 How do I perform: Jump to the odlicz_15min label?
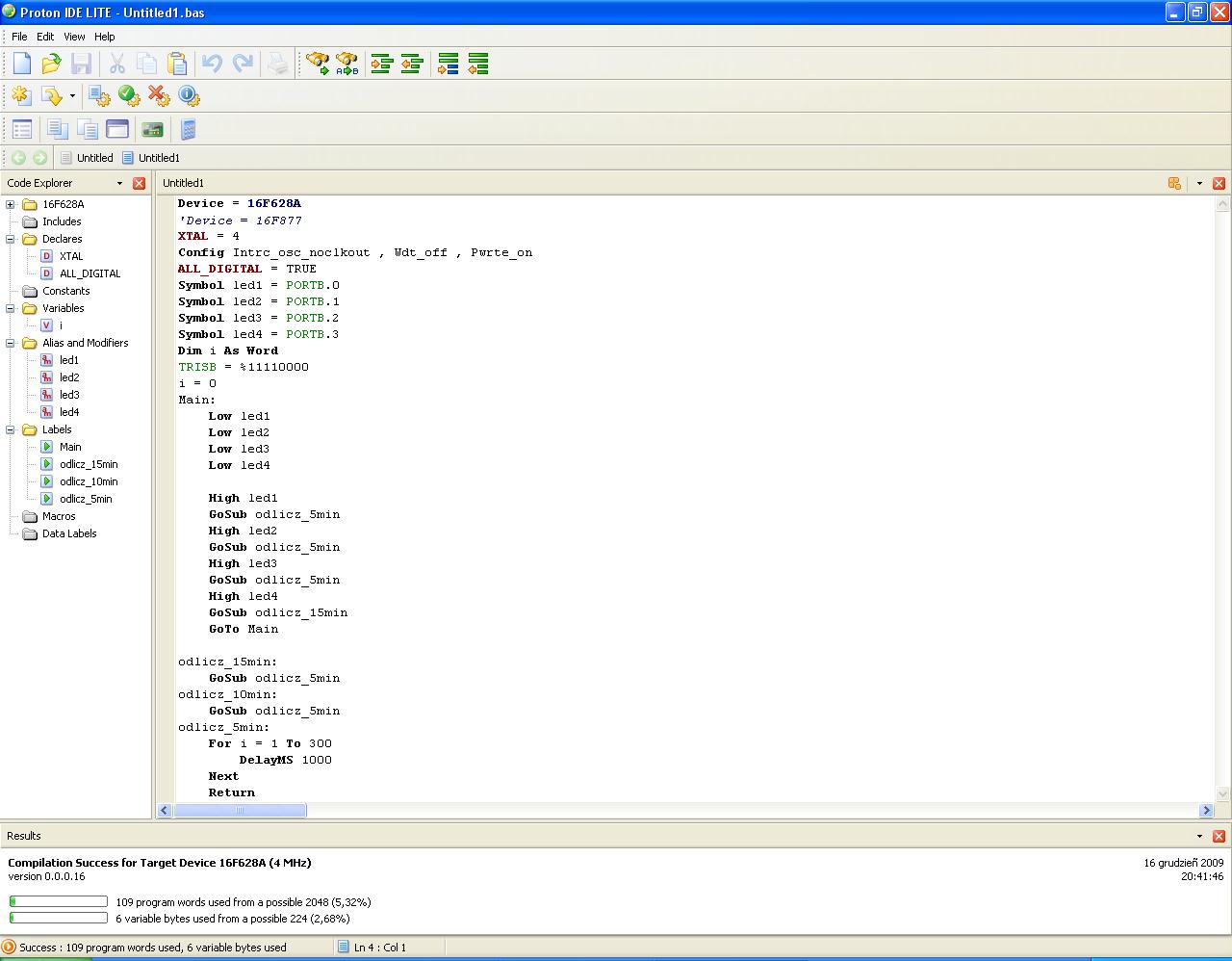[89, 464]
